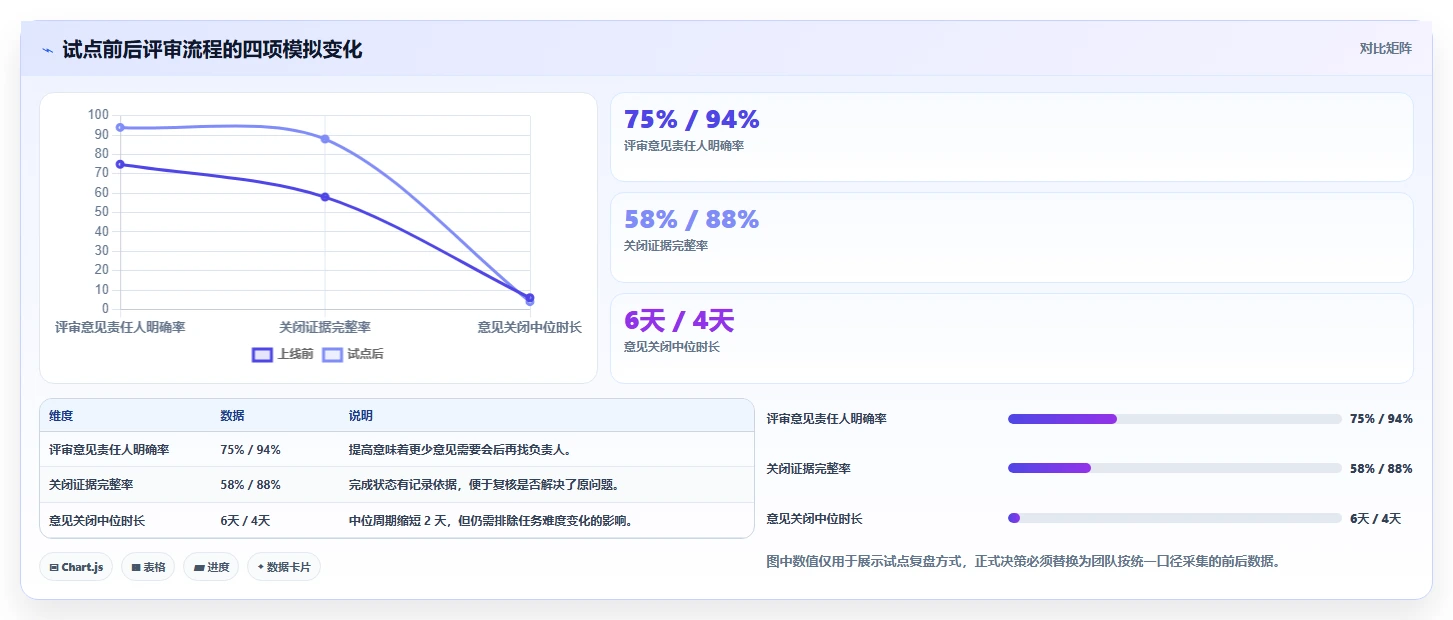This screenshot has width=1453, height=620.
Task: Click the 关闭证据完整率 x-axis label in the chart
Action: pyautogui.click(x=325, y=327)
